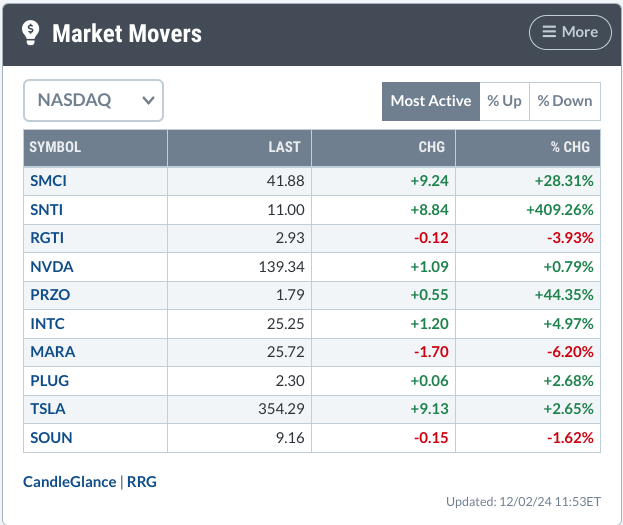Click the percent change -3.93%
This screenshot has height=525, width=623.
pyautogui.click(x=570, y=238)
